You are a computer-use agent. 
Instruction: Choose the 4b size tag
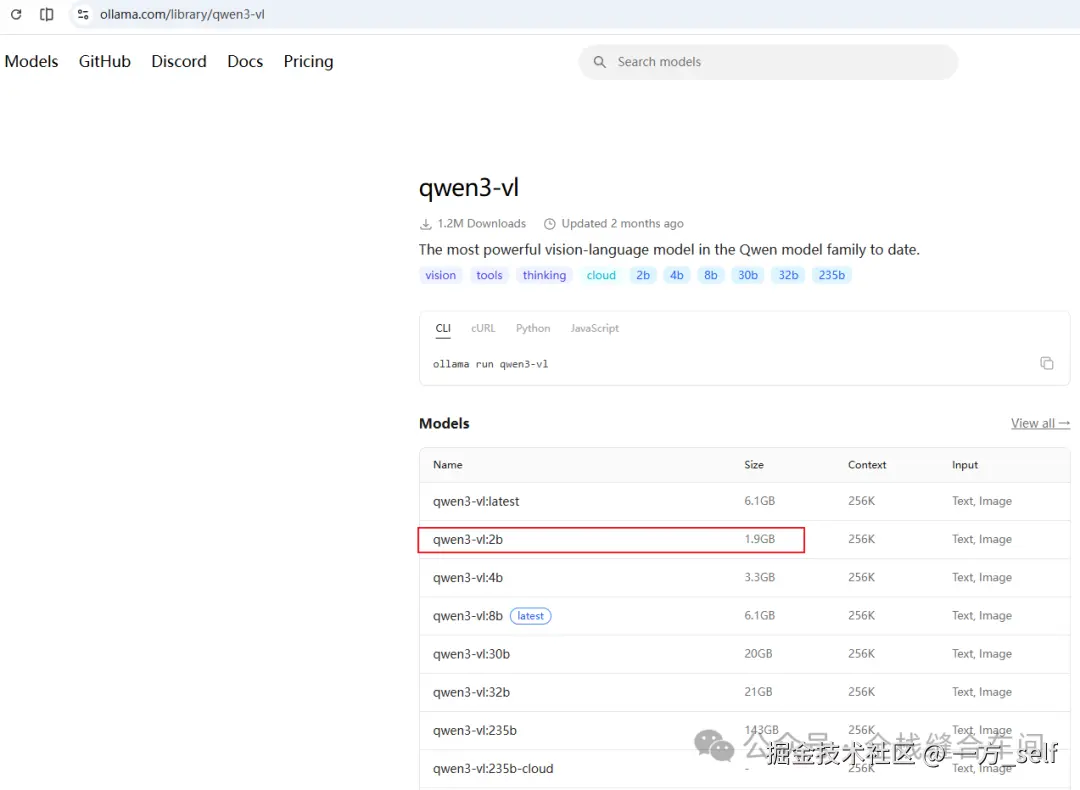coord(677,275)
